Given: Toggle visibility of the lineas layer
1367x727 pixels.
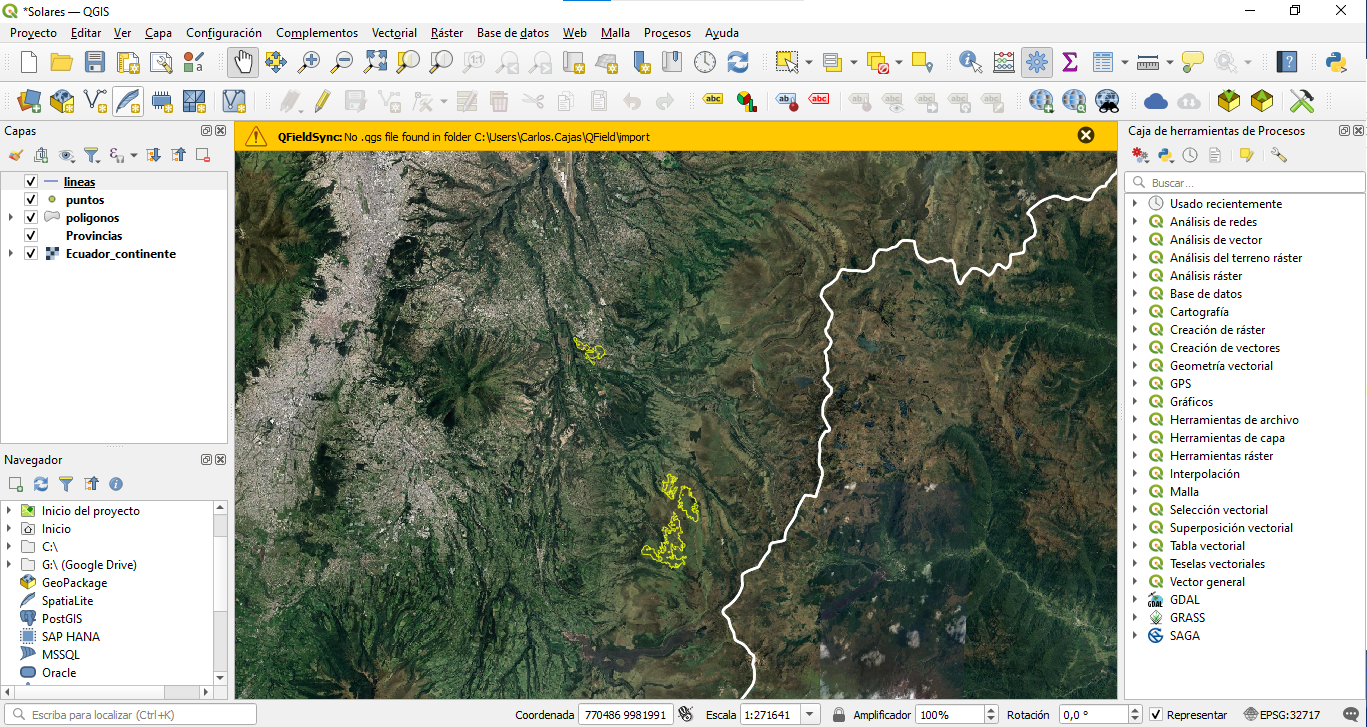Looking at the screenshot, I should coord(30,182).
